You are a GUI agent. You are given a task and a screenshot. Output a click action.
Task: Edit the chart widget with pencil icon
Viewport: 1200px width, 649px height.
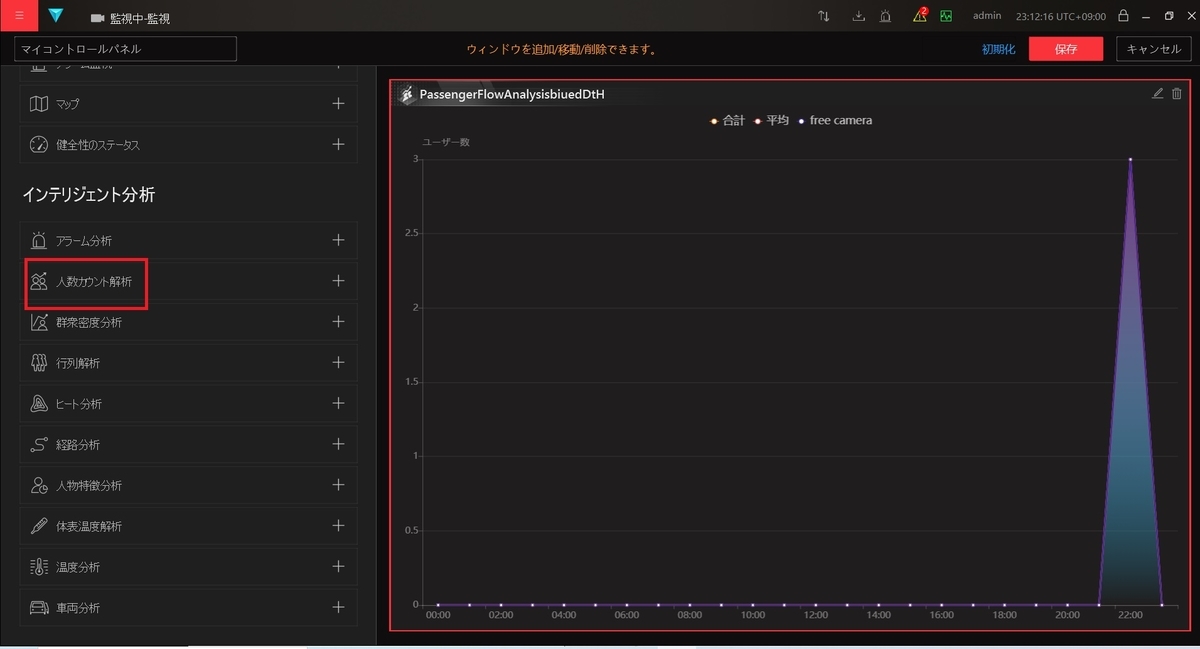(x=1158, y=94)
